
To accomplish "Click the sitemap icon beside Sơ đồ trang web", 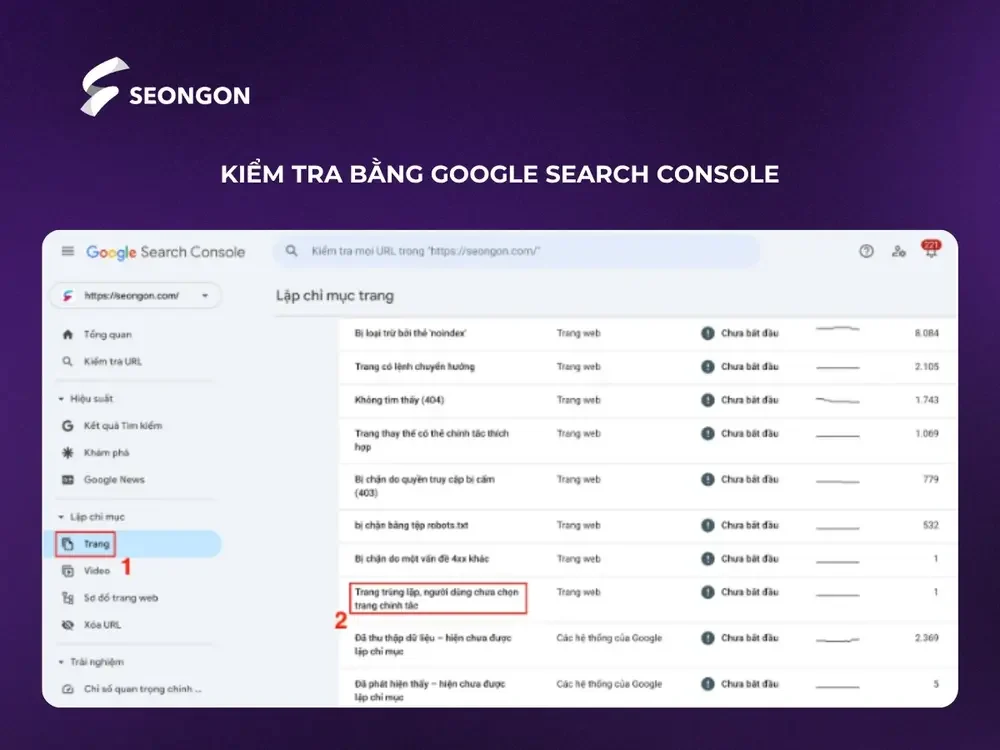I will pos(68,598).
